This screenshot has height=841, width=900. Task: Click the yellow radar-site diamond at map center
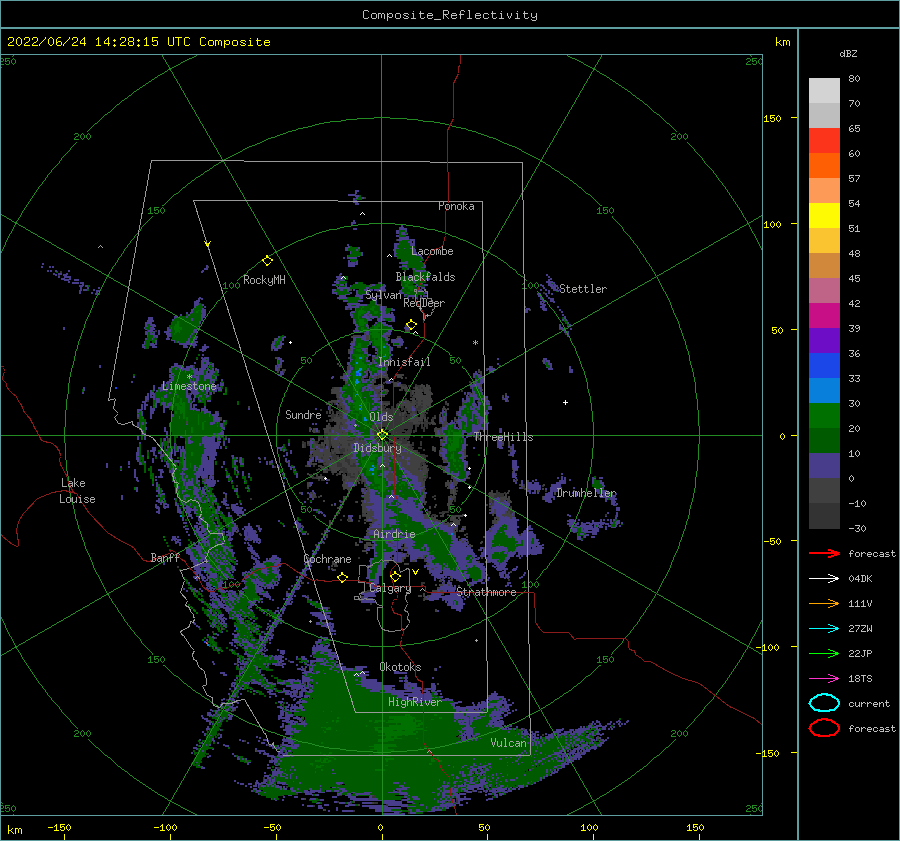(x=382, y=435)
